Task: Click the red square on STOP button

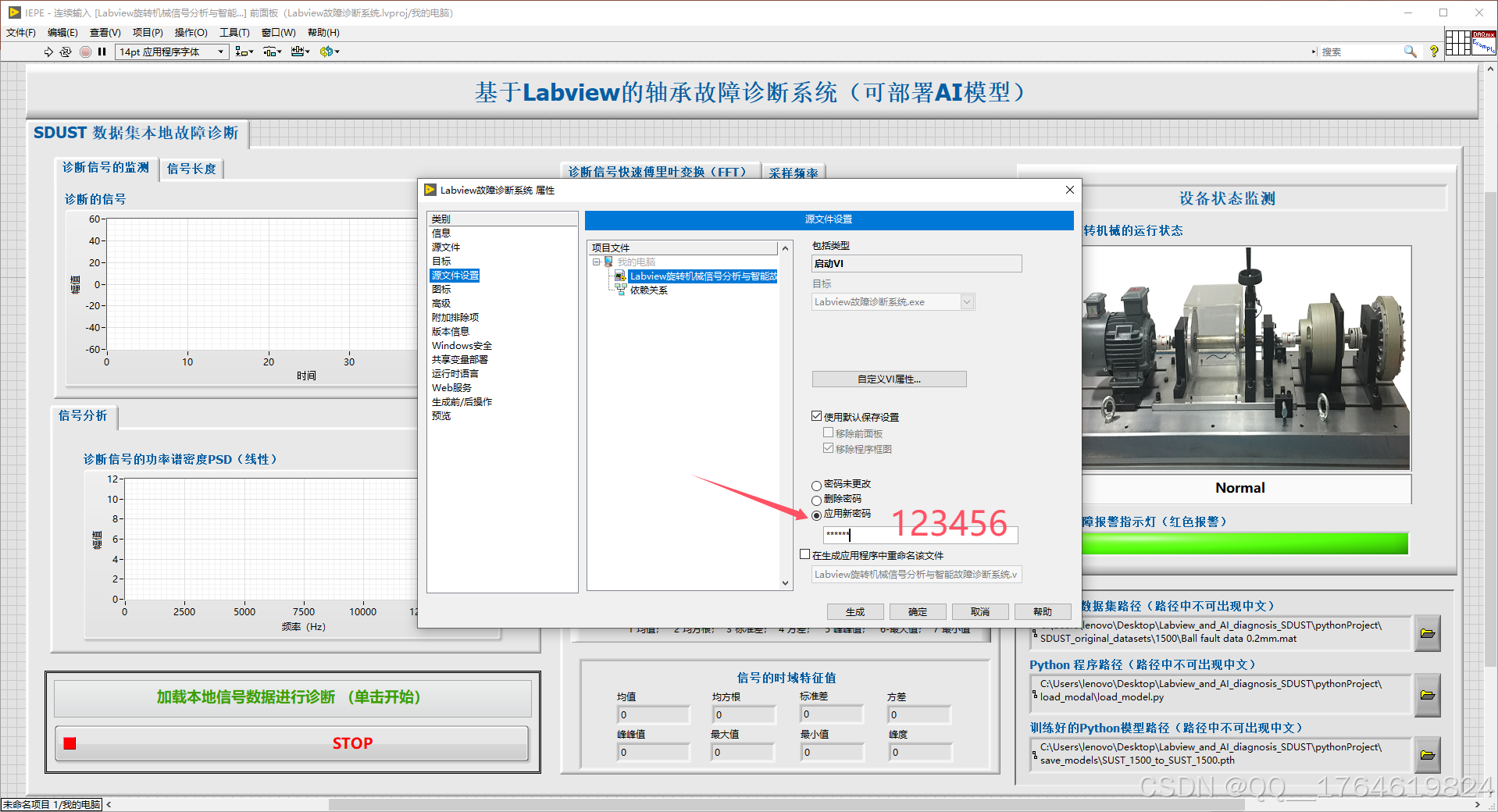Action: (x=70, y=743)
